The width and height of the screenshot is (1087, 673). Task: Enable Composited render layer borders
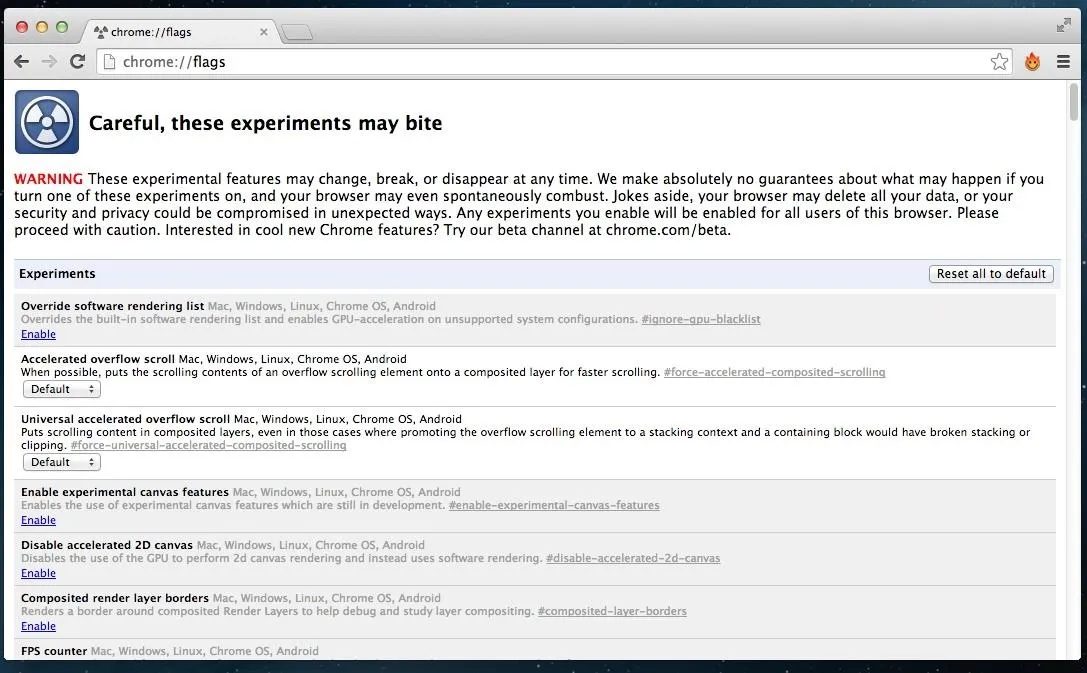click(38, 626)
